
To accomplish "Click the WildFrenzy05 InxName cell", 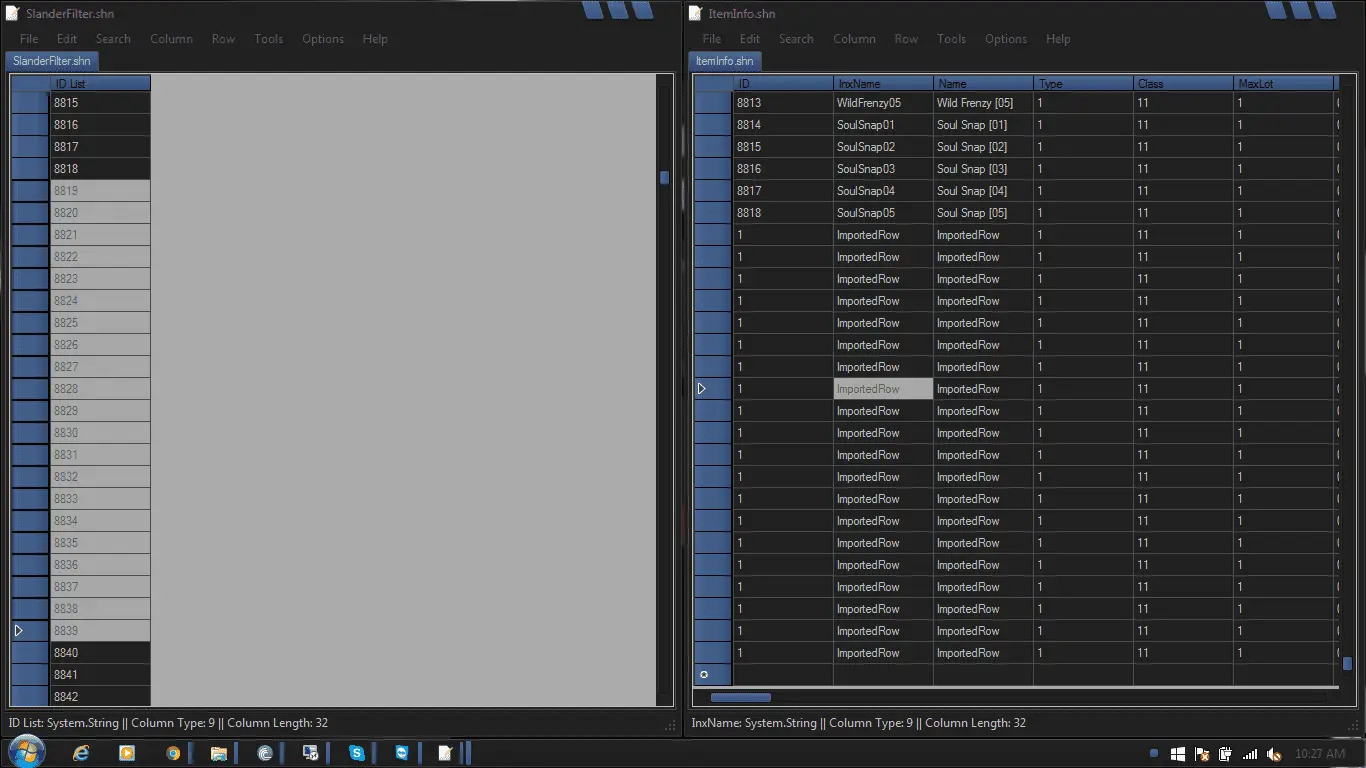I will (x=883, y=103).
